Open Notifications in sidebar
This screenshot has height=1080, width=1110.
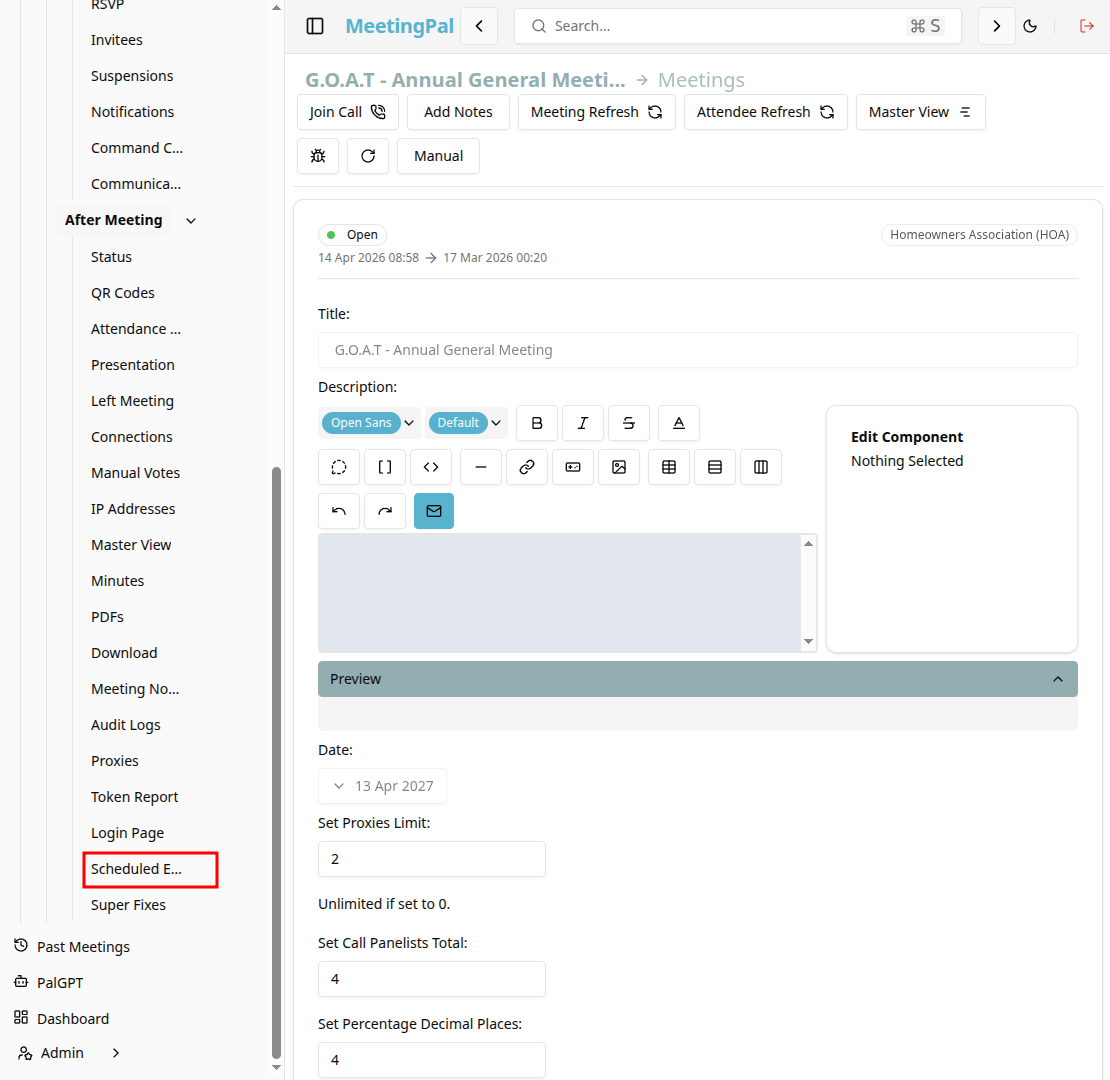pos(132,112)
